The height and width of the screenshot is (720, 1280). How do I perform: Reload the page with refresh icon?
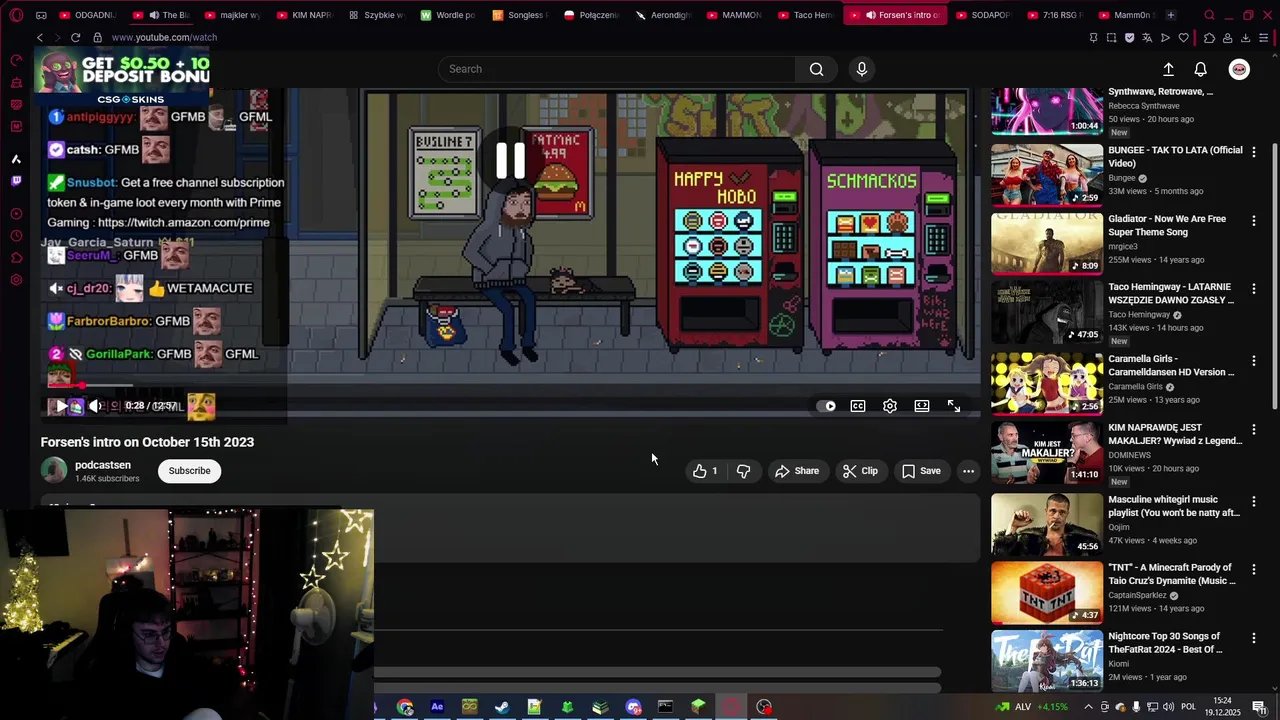[x=75, y=37]
